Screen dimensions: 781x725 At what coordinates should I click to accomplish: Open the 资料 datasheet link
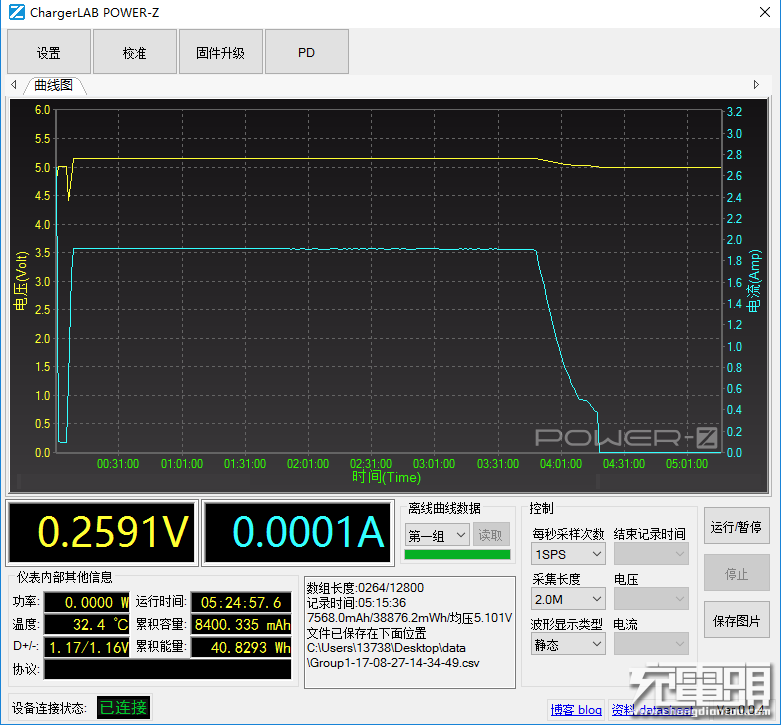(652, 710)
